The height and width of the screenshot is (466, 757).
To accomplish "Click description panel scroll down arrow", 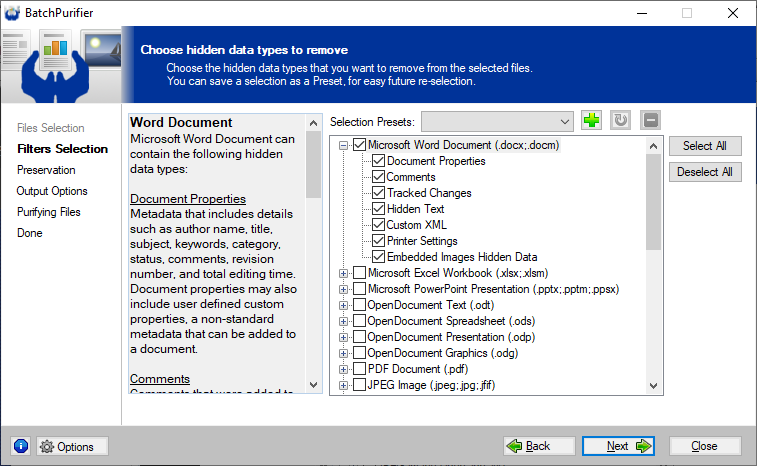I will point(313,385).
